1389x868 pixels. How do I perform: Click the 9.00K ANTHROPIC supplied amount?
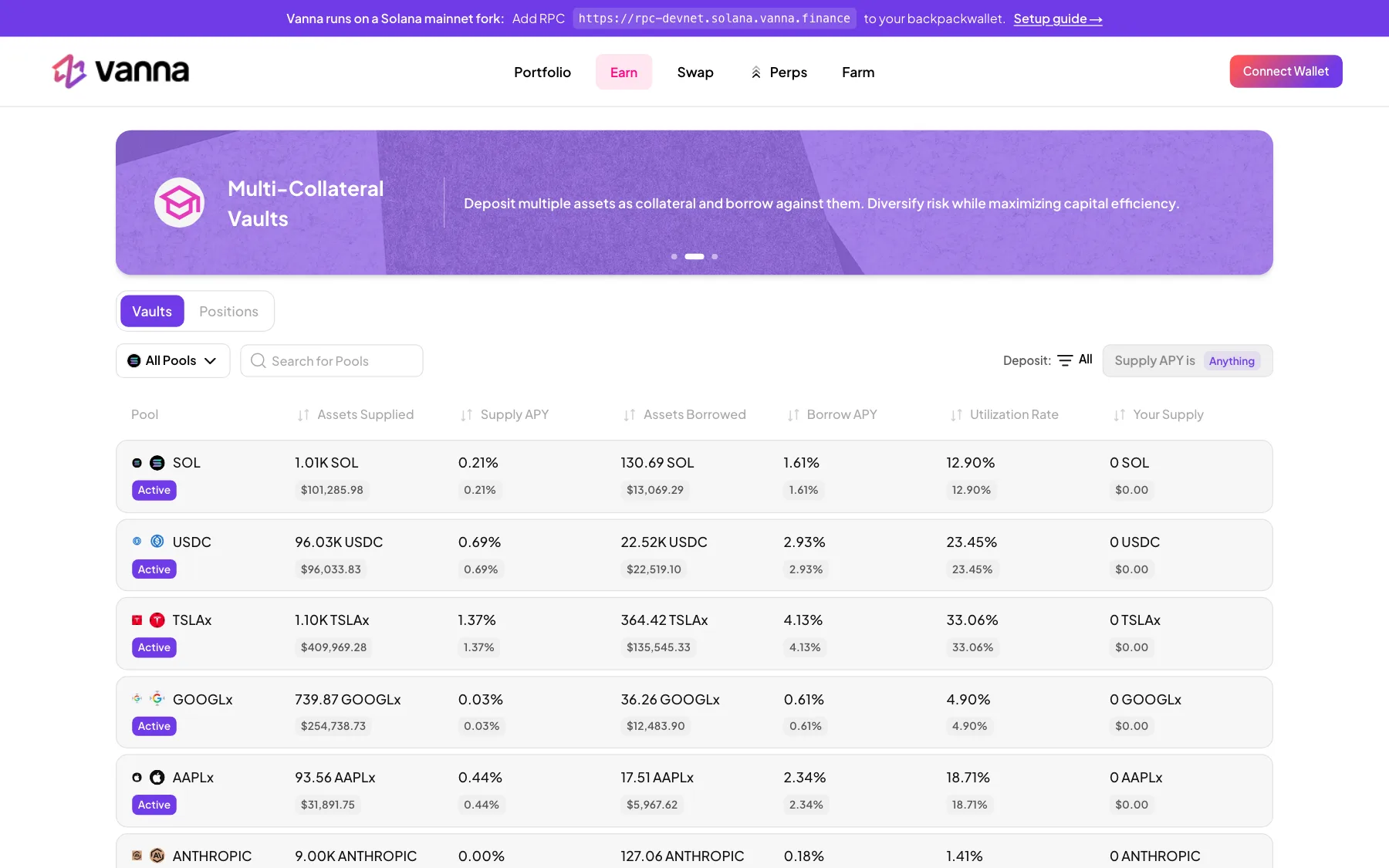tap(356, 856)
